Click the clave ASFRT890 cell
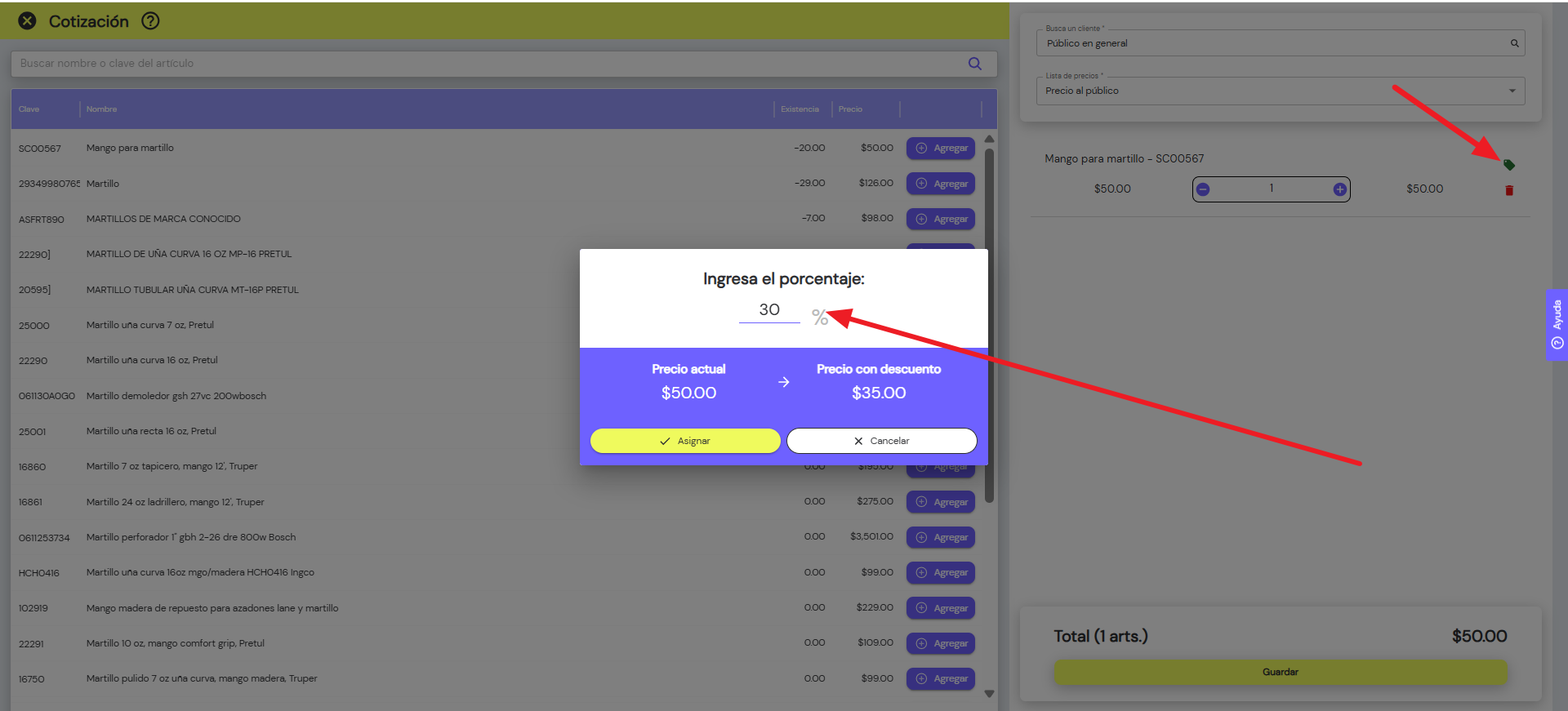 point(41,220)
